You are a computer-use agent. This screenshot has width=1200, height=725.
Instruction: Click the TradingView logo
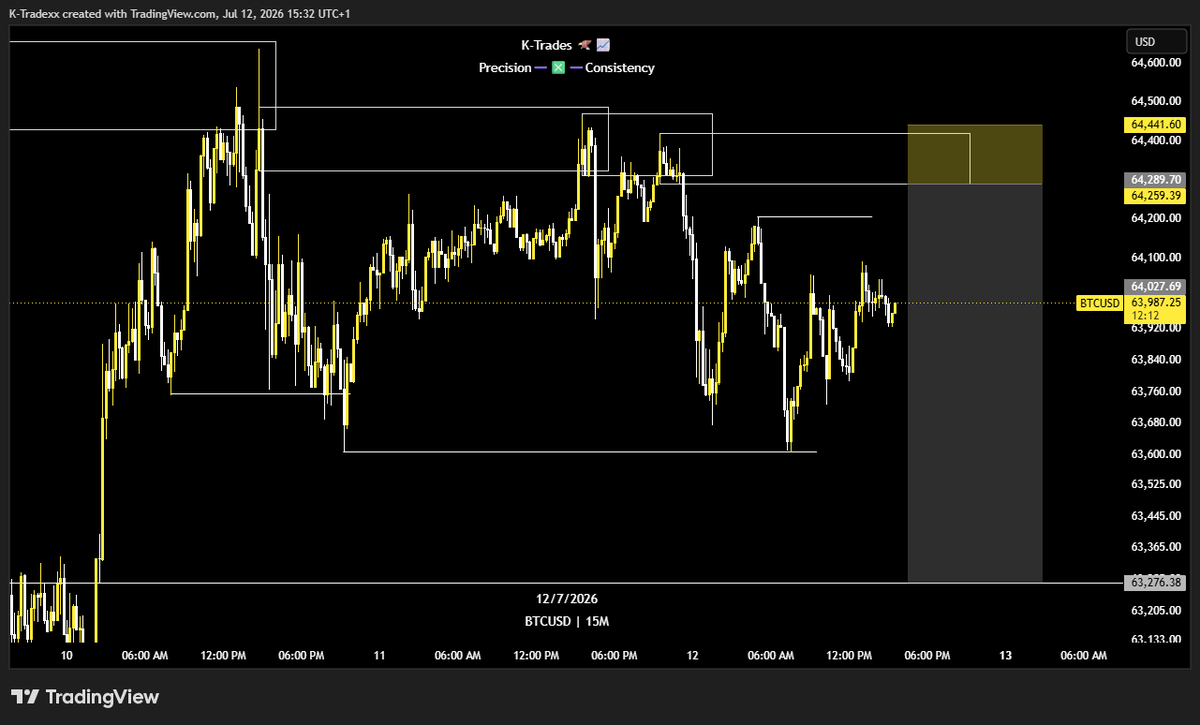tap(85, 697)
